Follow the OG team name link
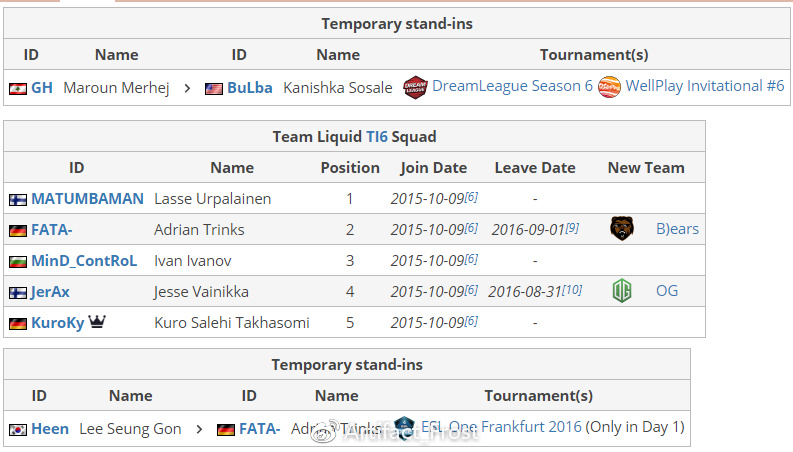793x452 pixels. point(666,291)
